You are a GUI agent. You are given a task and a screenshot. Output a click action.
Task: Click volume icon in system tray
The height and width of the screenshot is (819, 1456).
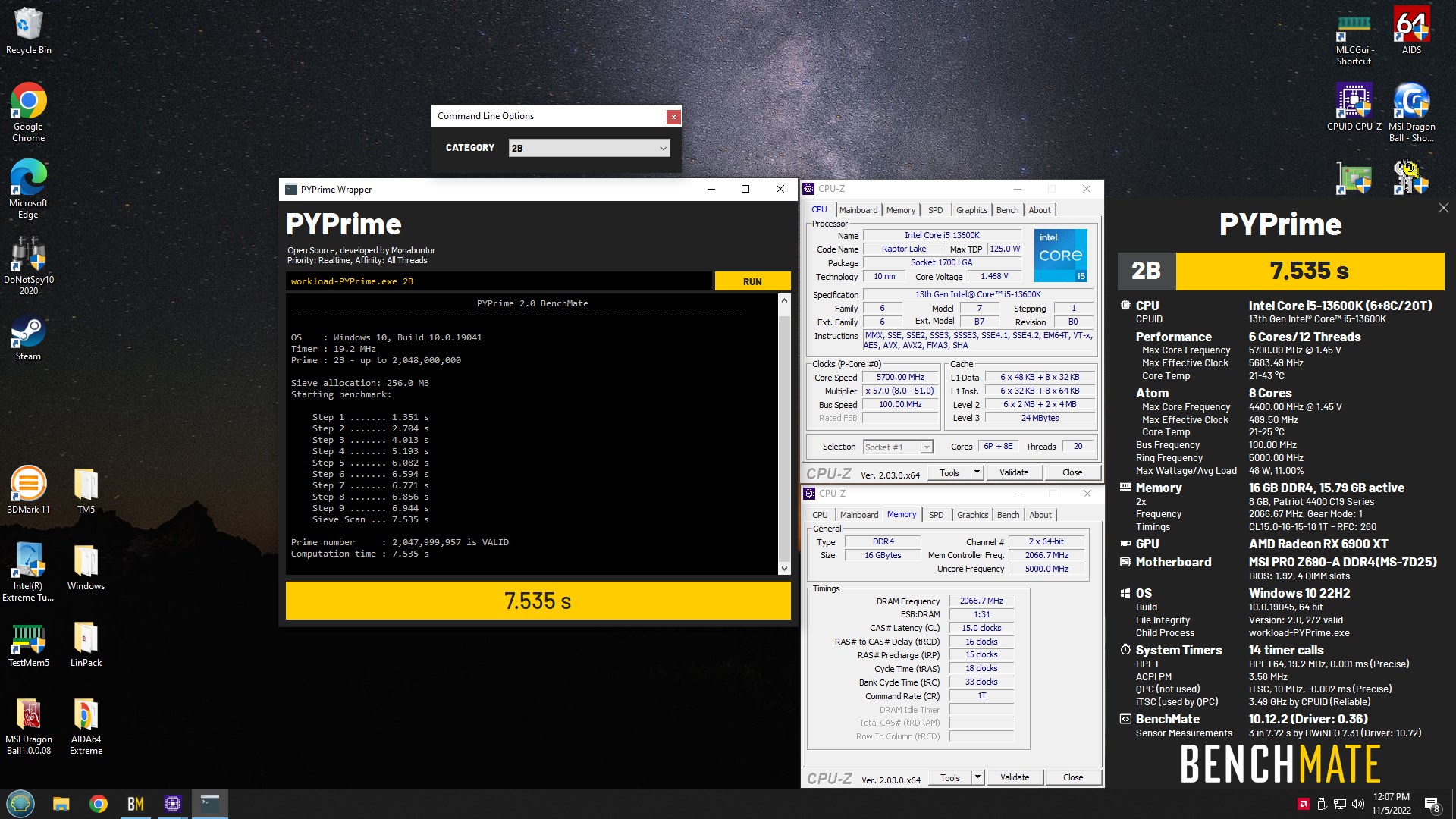[x=1357, y=804]
